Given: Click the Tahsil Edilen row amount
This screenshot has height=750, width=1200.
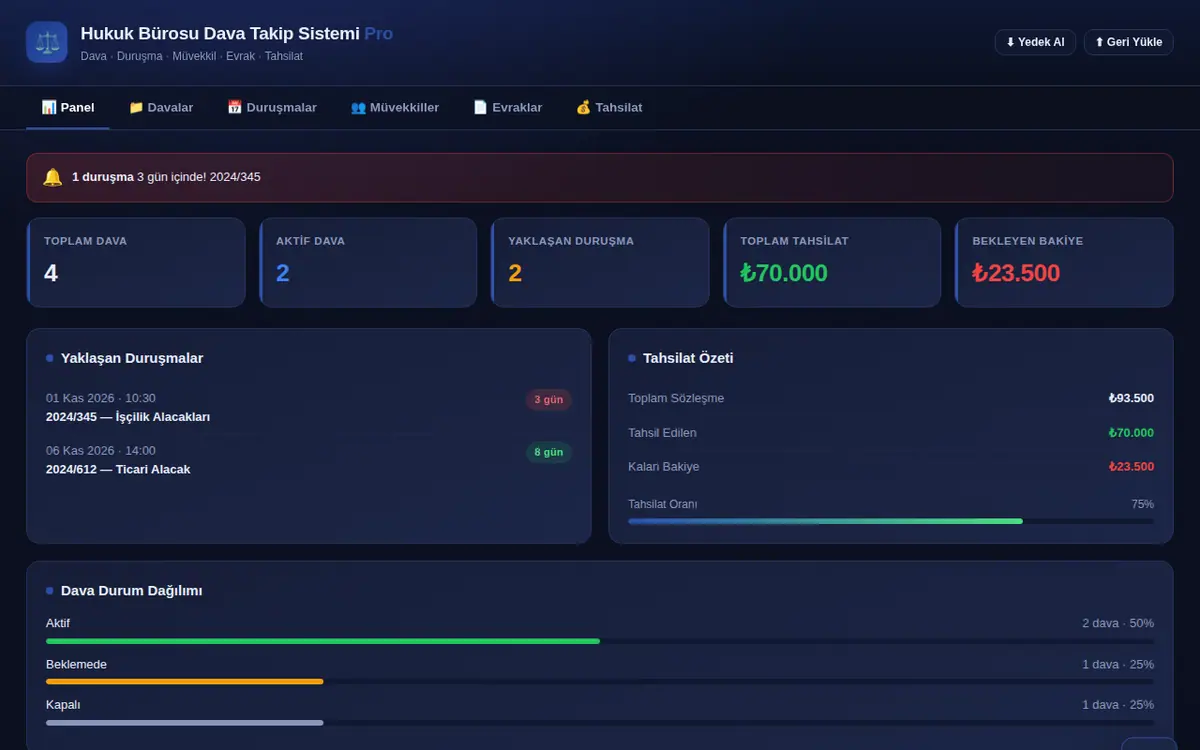Looking at the screenshot, I should tap(1131, 433).
